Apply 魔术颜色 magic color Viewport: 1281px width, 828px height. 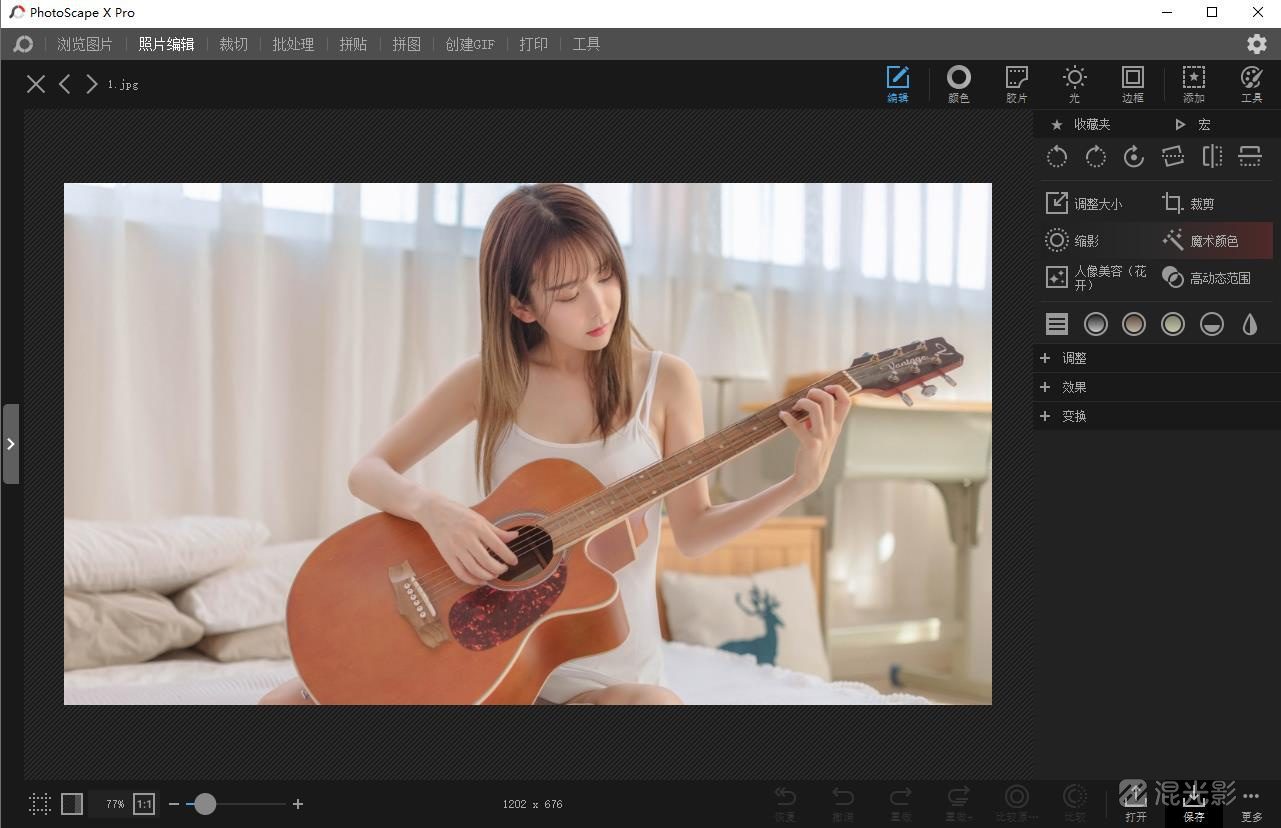pyautogui.click(x=1214, y=241)
